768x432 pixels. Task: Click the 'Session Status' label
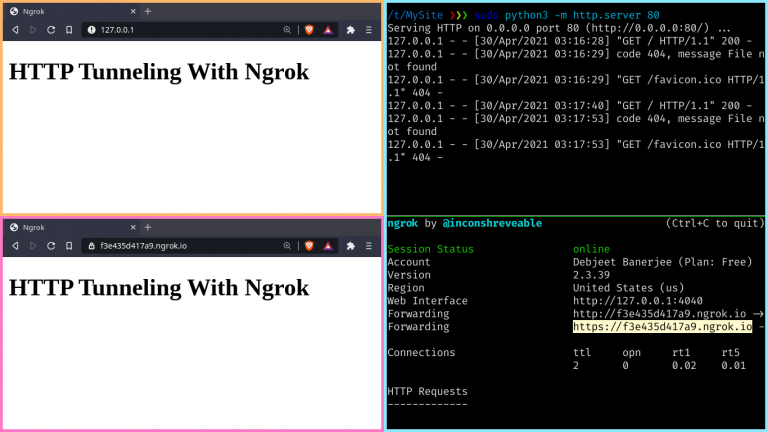point(430,249)
